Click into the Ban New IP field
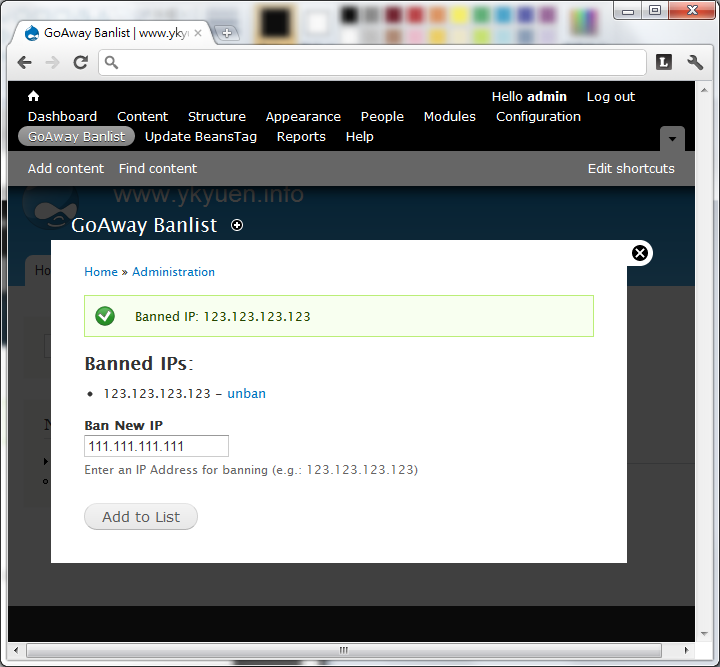 tap(156, 446)
